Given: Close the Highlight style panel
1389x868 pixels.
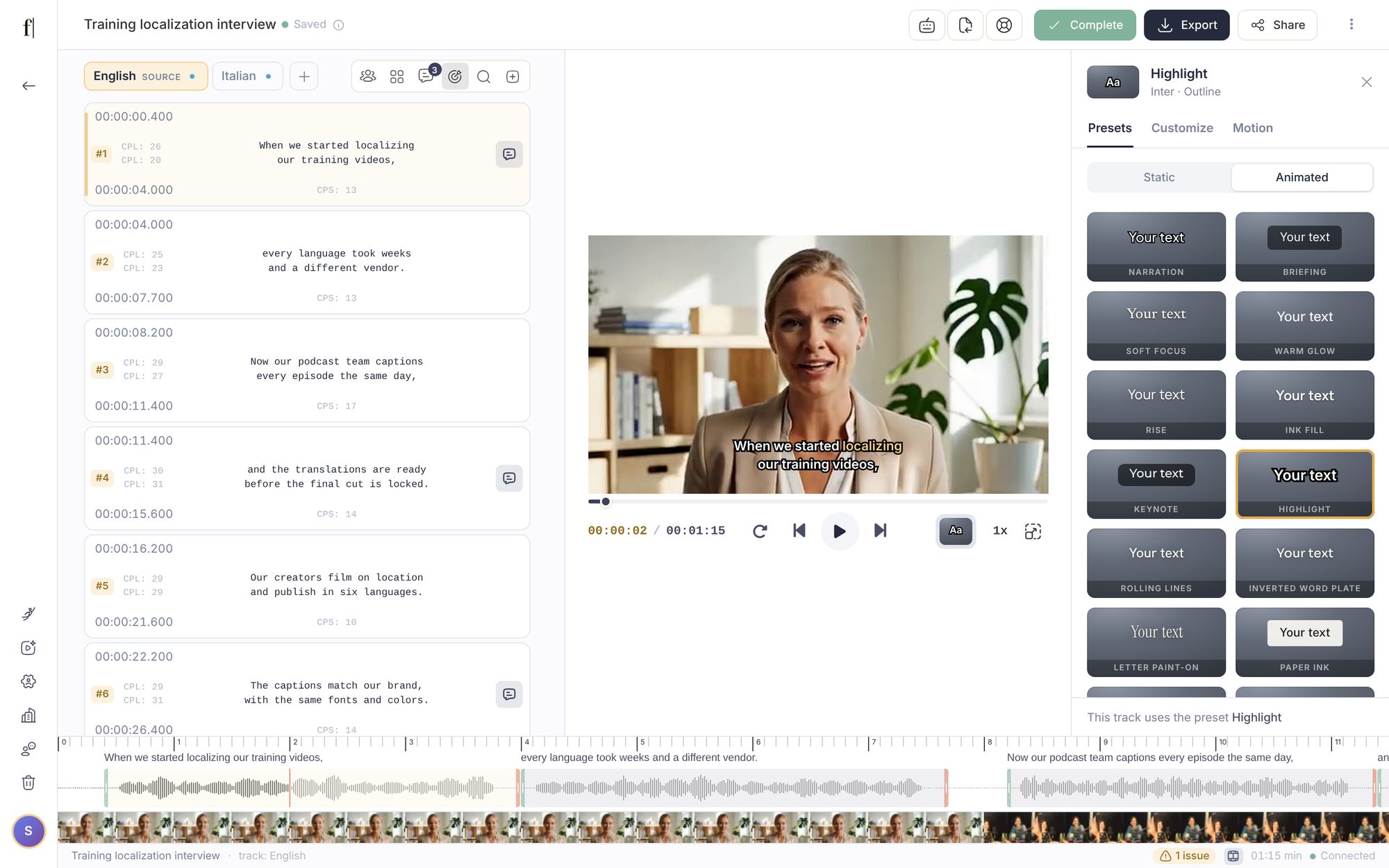Looking at the screenshot, I should coord(1366,82).
